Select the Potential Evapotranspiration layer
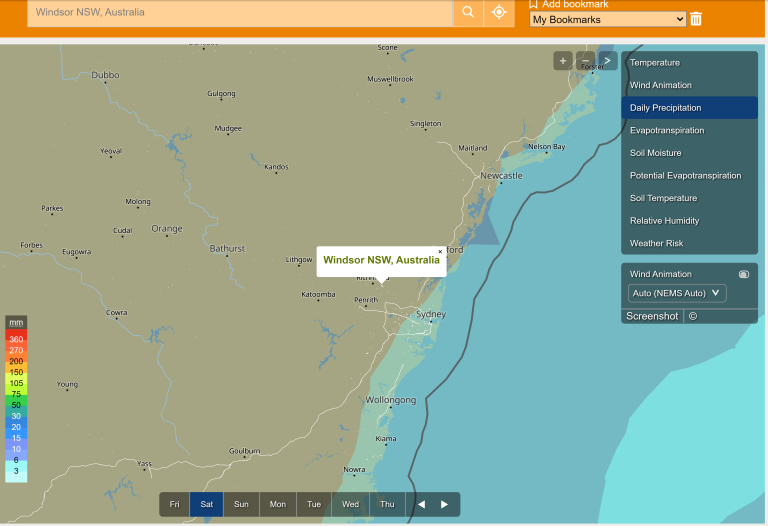 (689, 175)
